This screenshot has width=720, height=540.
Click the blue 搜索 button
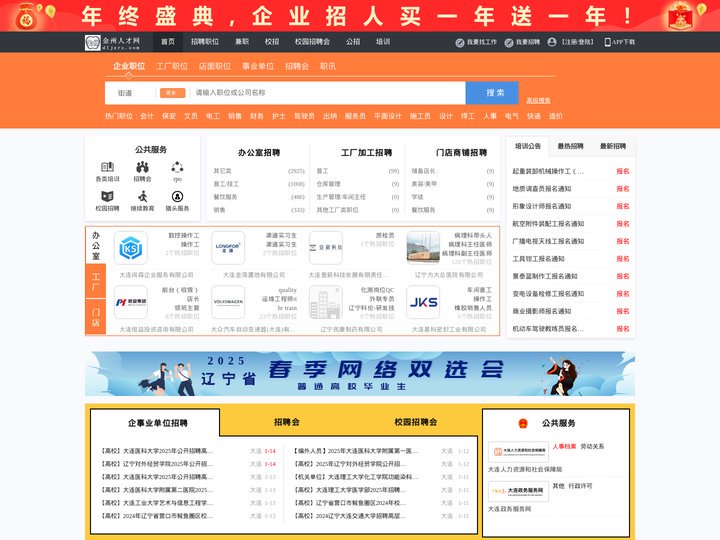click(x=492, y=93)
